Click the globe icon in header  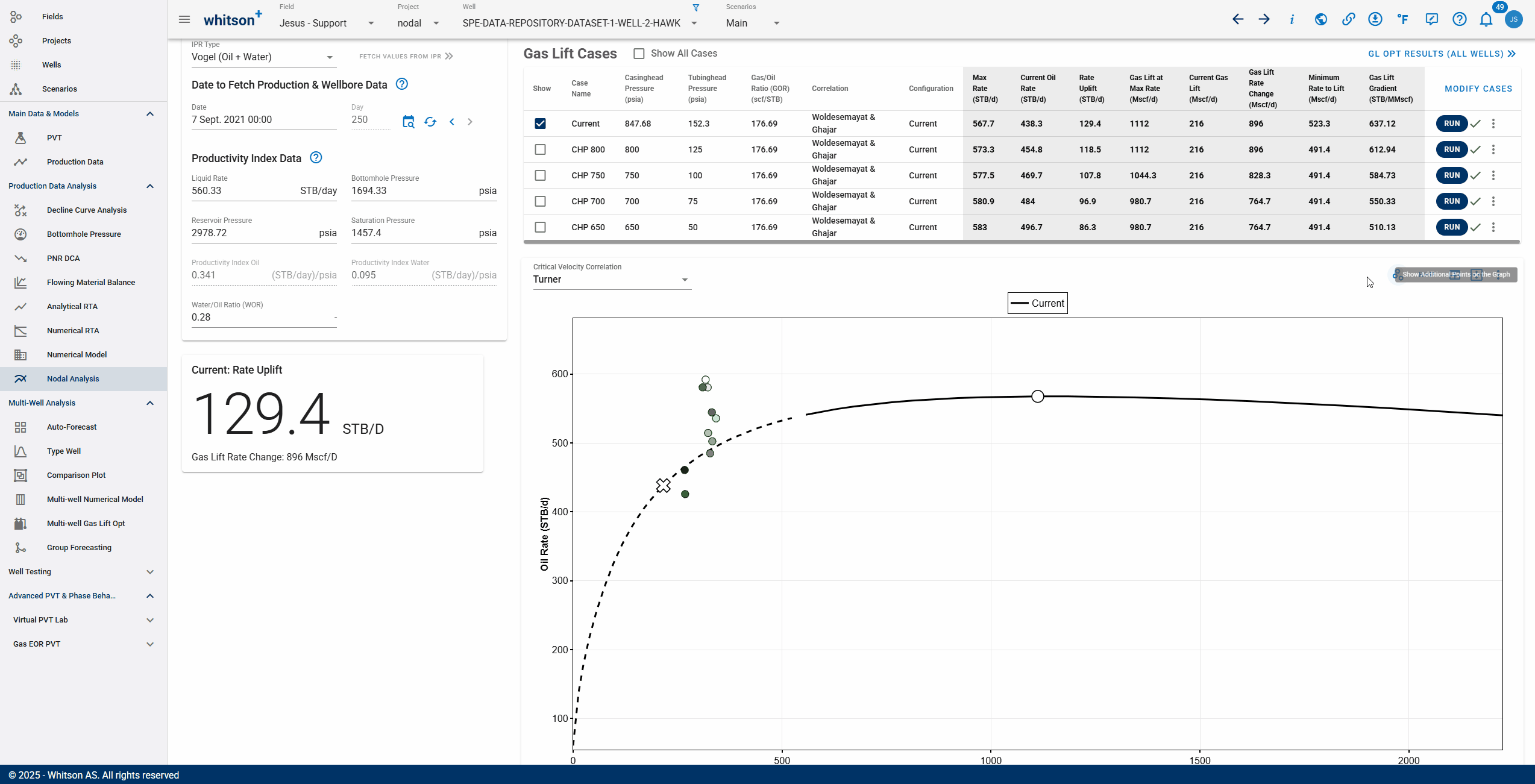[x=1320, y=19]
